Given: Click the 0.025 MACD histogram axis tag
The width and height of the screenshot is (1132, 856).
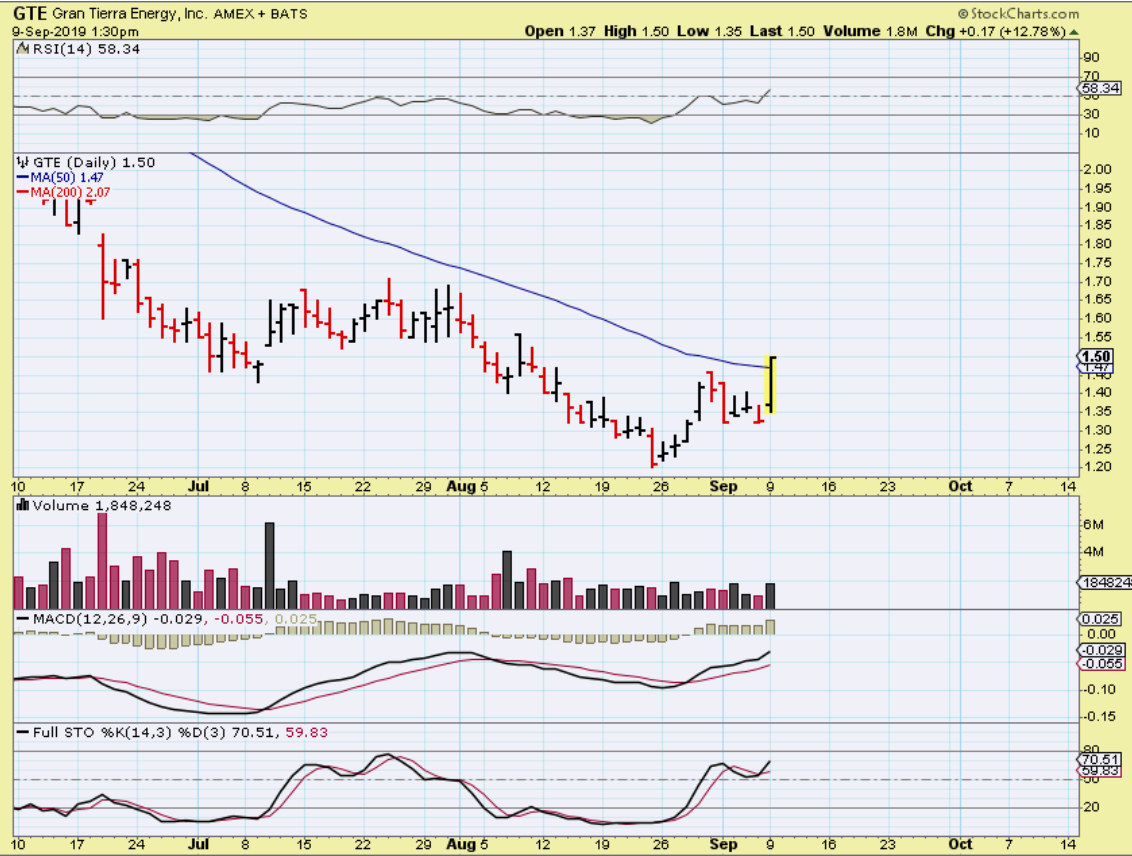Looking at the screenshot, I should pos(1101,619).
